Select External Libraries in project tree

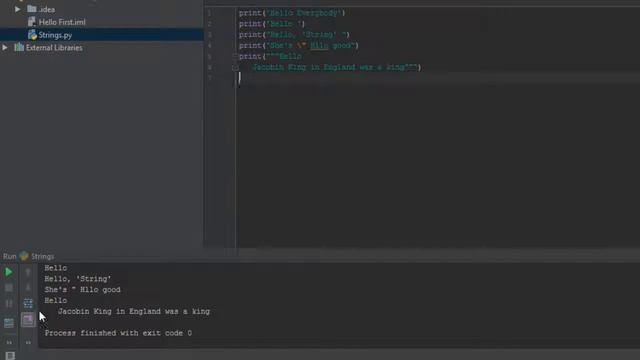[54, 48]
